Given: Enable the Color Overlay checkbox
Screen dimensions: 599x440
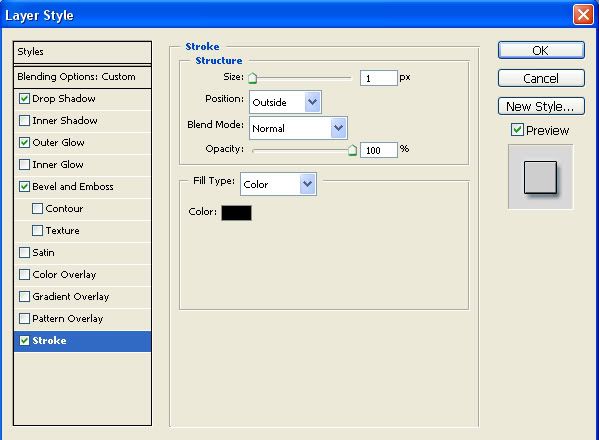Looking at the screenshot, I should point(24,275).
